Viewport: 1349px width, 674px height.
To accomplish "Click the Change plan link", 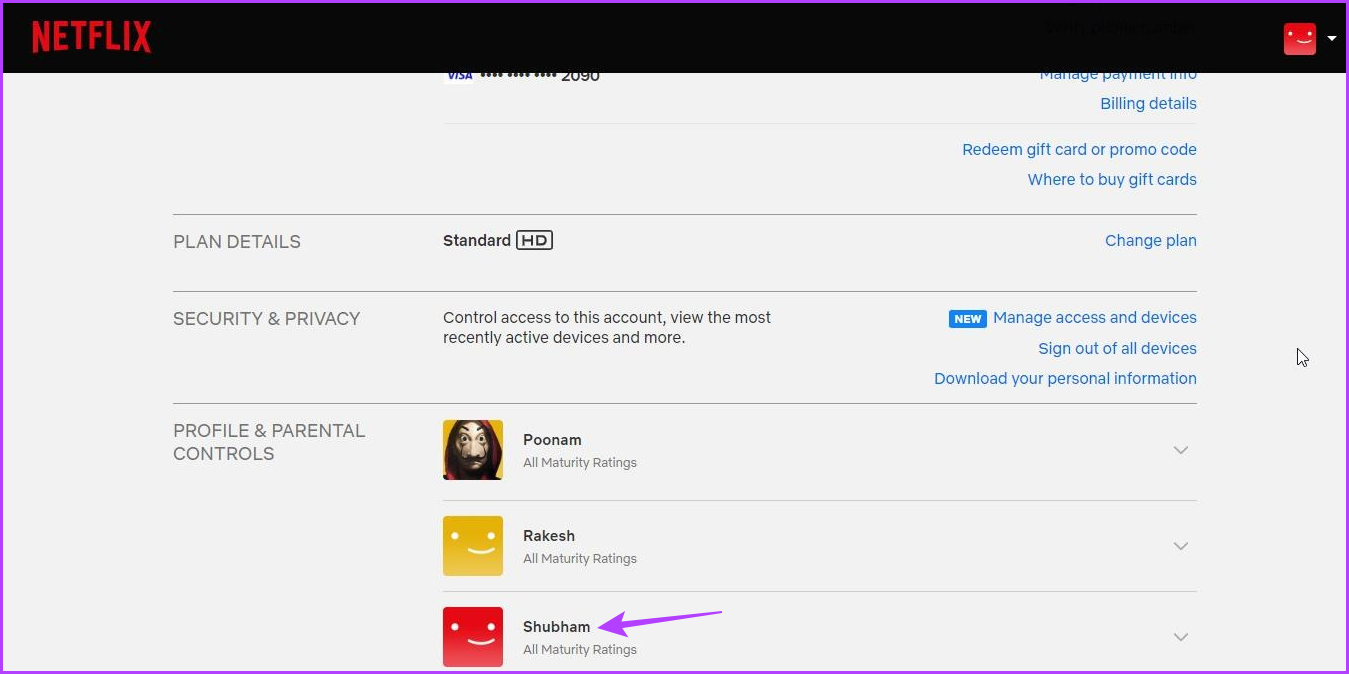I will point(1151,240).
